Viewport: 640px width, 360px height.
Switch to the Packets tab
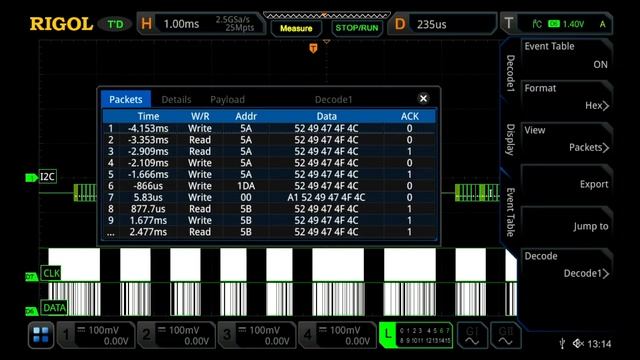coord(126,100)
